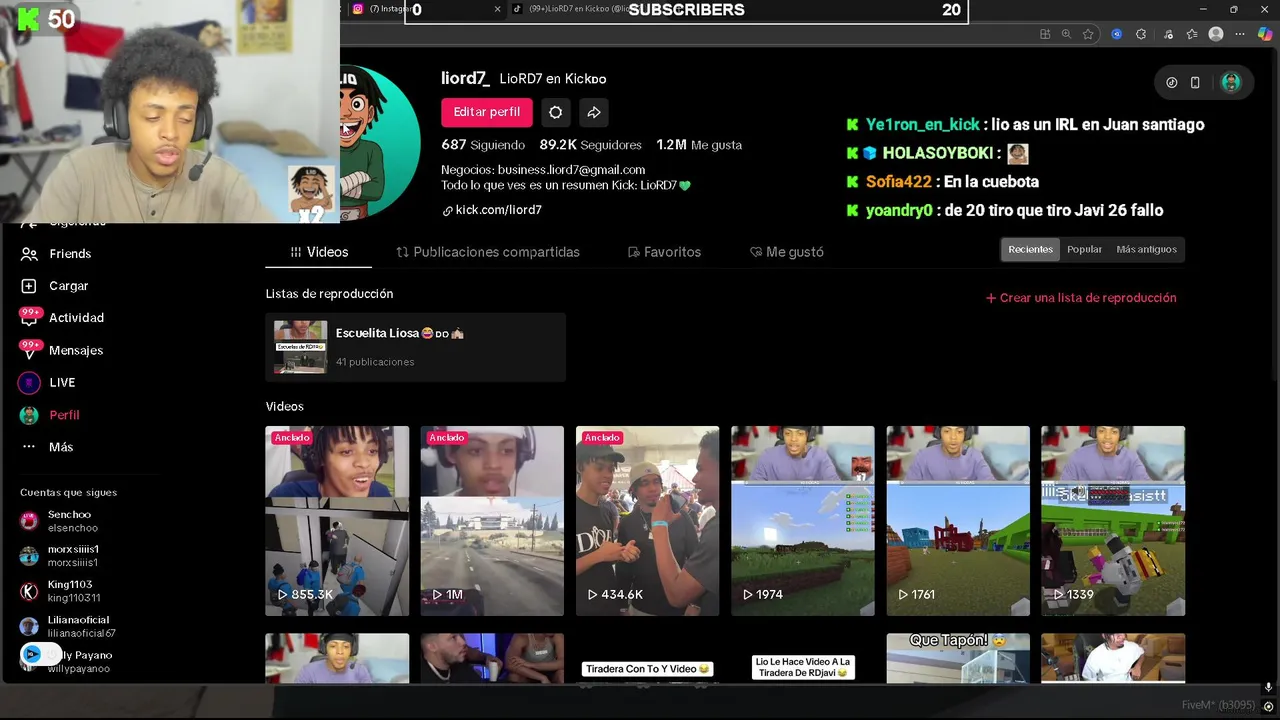Open 89.2K Seguidores list
Screen dimensions: 1280x720
[590, 145]
